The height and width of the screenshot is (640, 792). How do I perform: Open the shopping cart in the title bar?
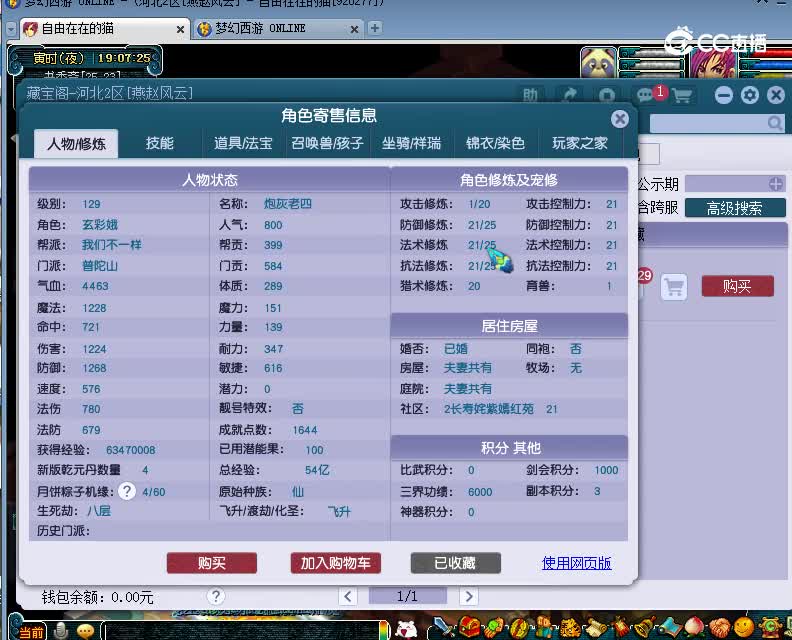682,95
